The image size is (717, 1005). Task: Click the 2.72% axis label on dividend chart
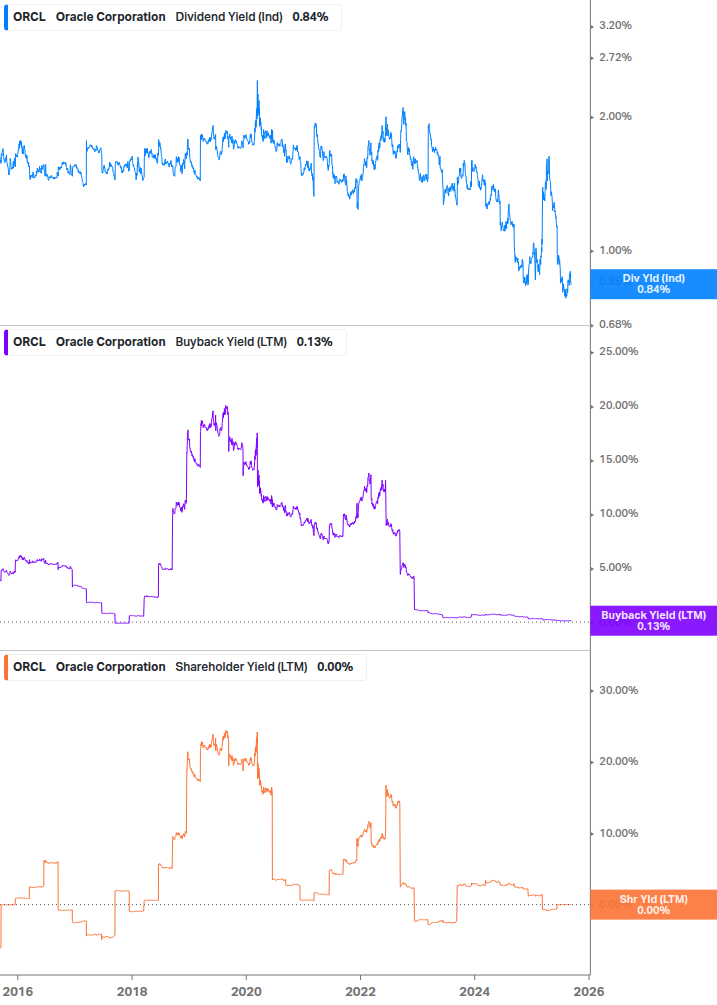pos(615,58)
